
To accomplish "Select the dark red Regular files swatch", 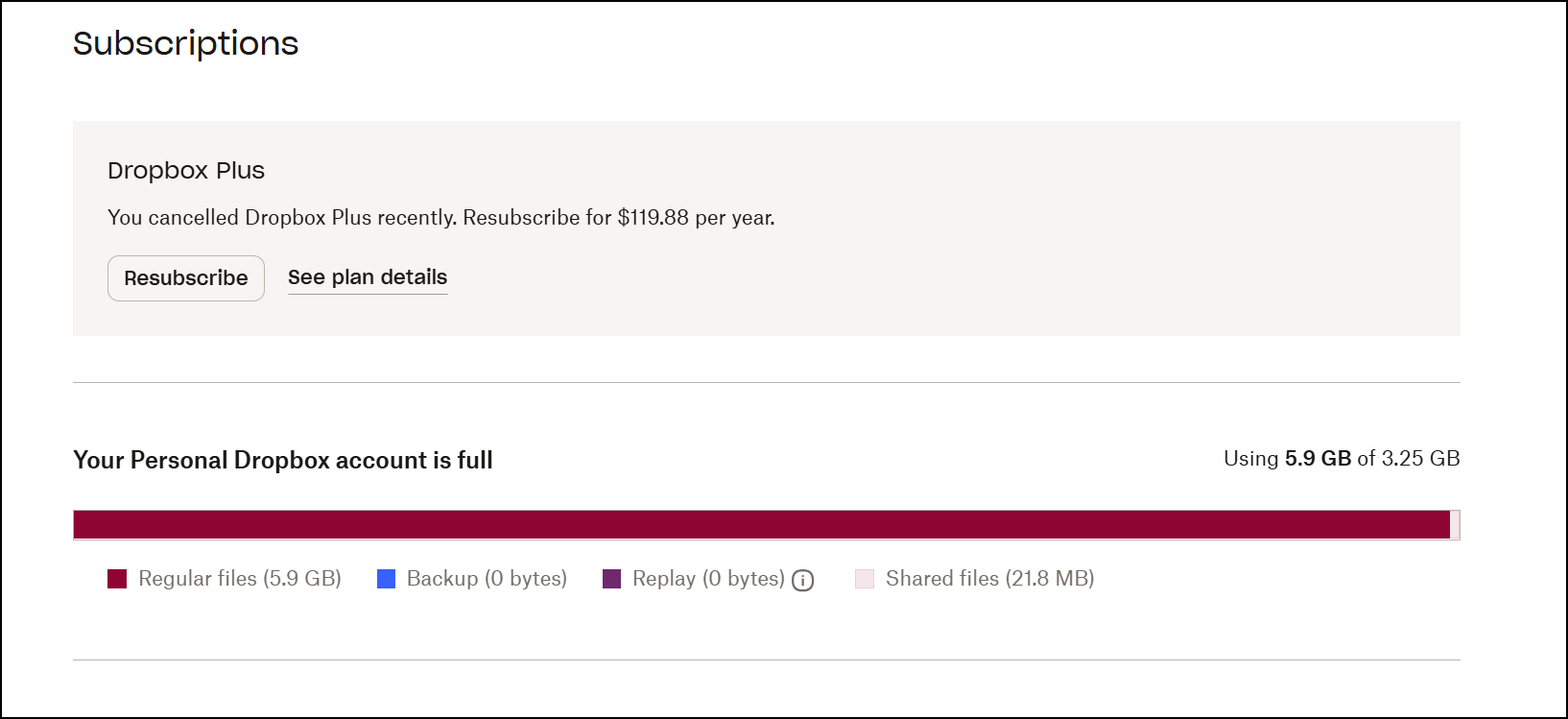I will (x=117, y=579).
